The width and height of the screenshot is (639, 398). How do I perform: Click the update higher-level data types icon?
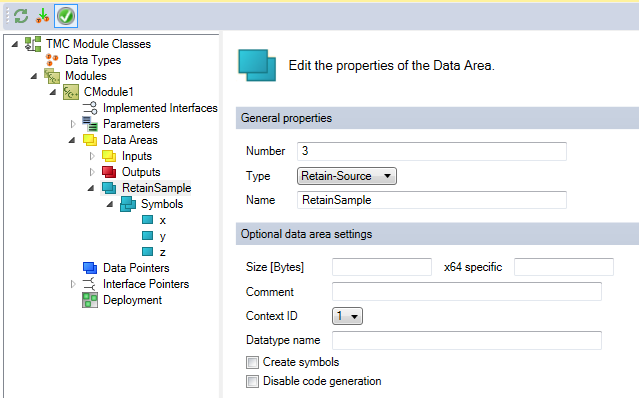42,16
